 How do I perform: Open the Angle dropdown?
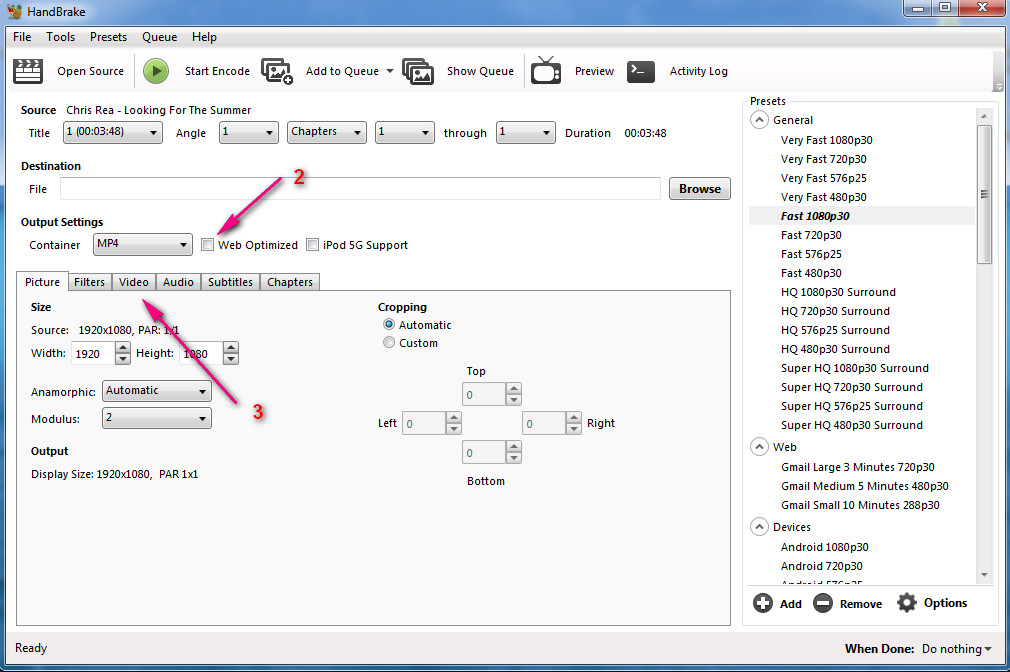[249, 132]
